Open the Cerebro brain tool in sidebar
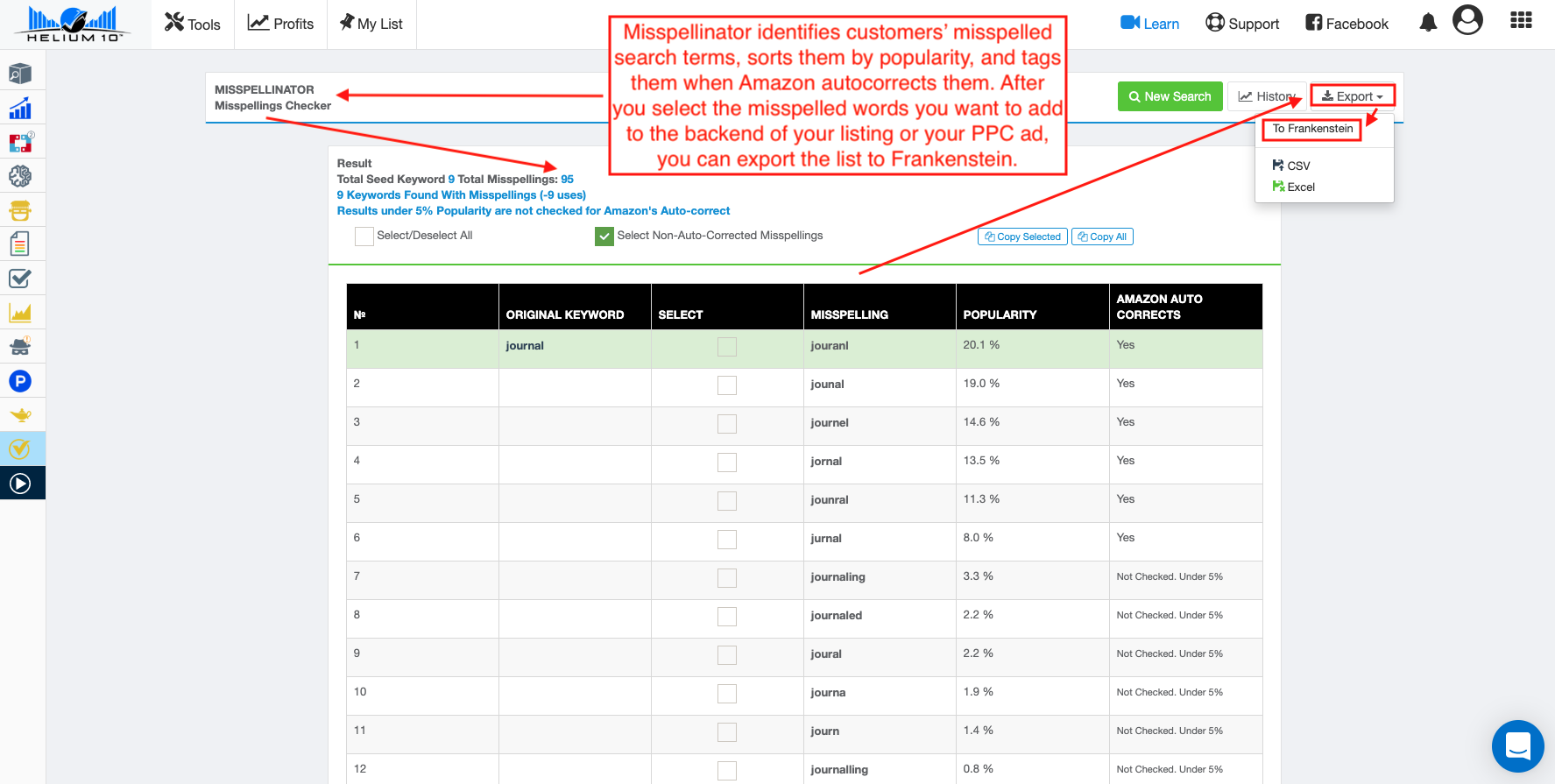Image resolution: width=1555 pixels, height=784 pixels. (20, 176)
